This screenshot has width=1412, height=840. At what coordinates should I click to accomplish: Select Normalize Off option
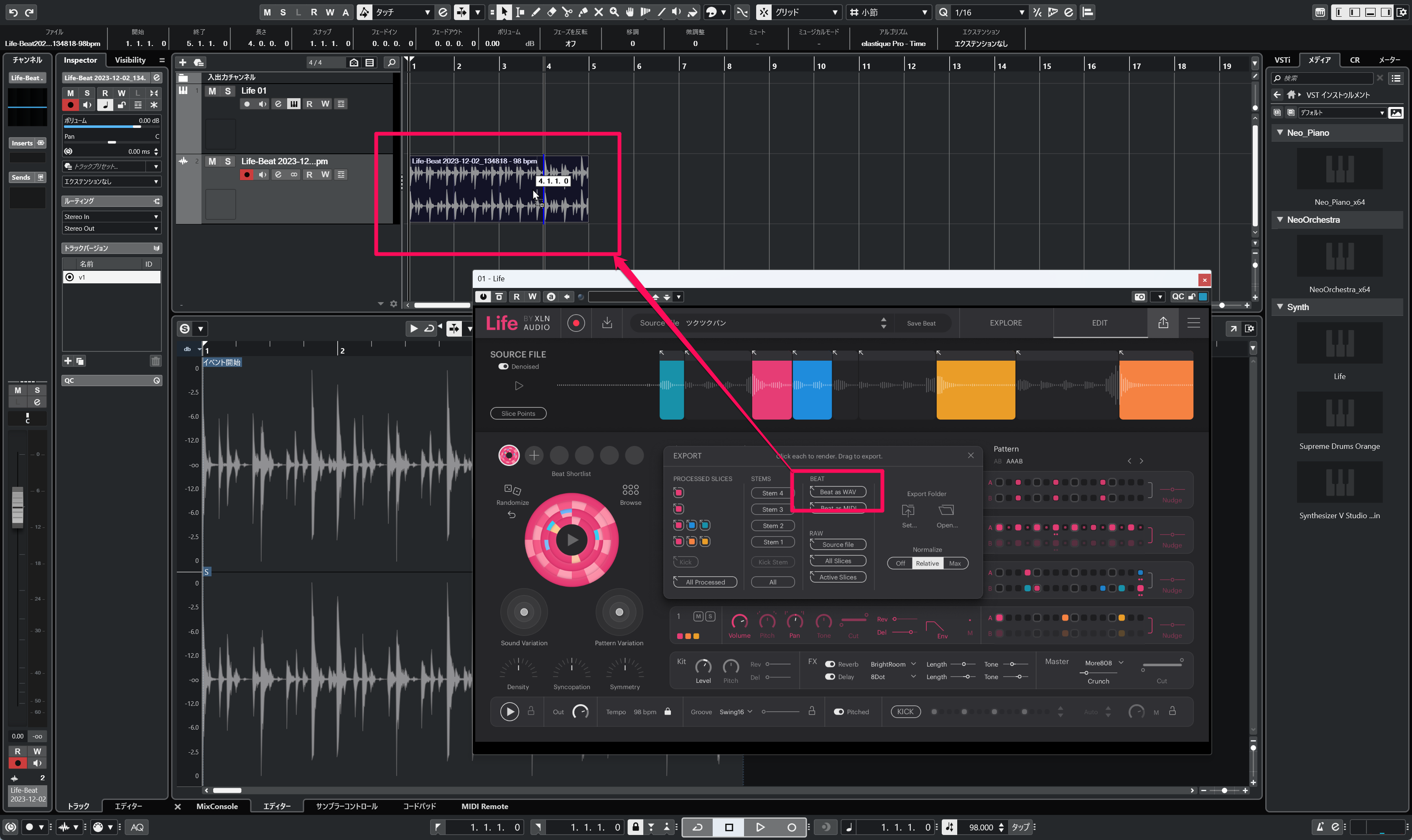[900, 563]
